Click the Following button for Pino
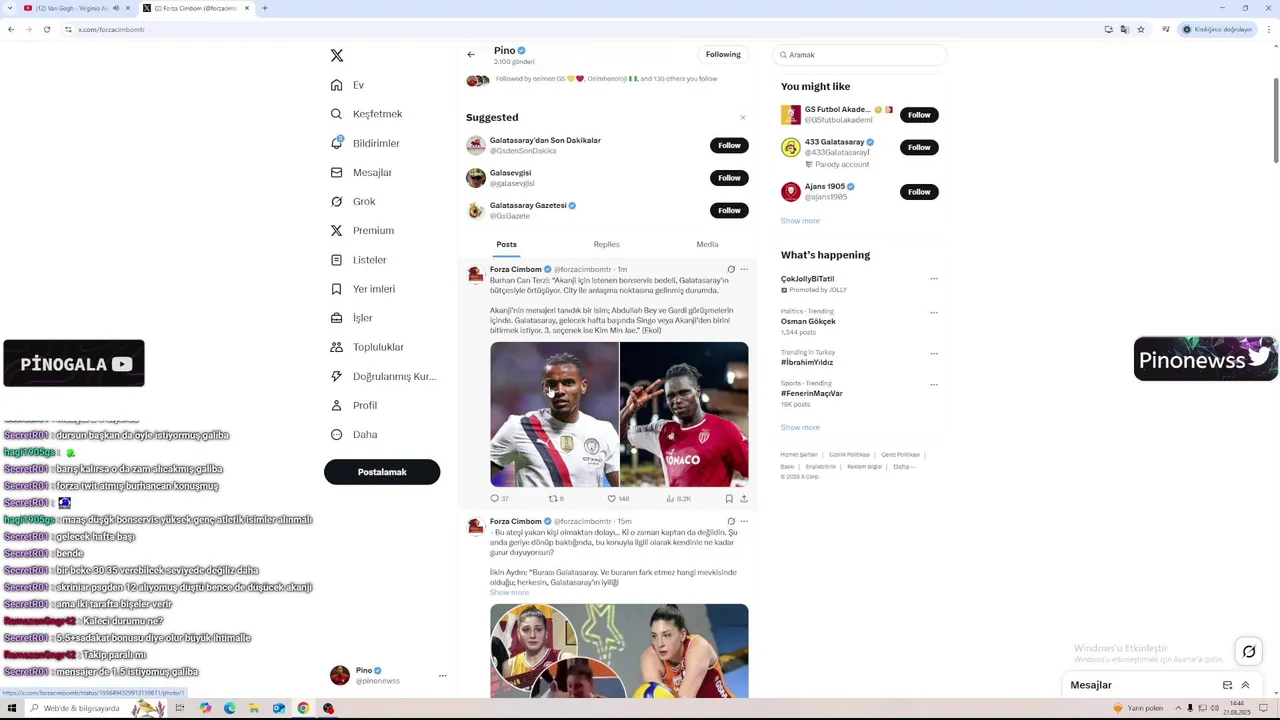 pos(723,54)
